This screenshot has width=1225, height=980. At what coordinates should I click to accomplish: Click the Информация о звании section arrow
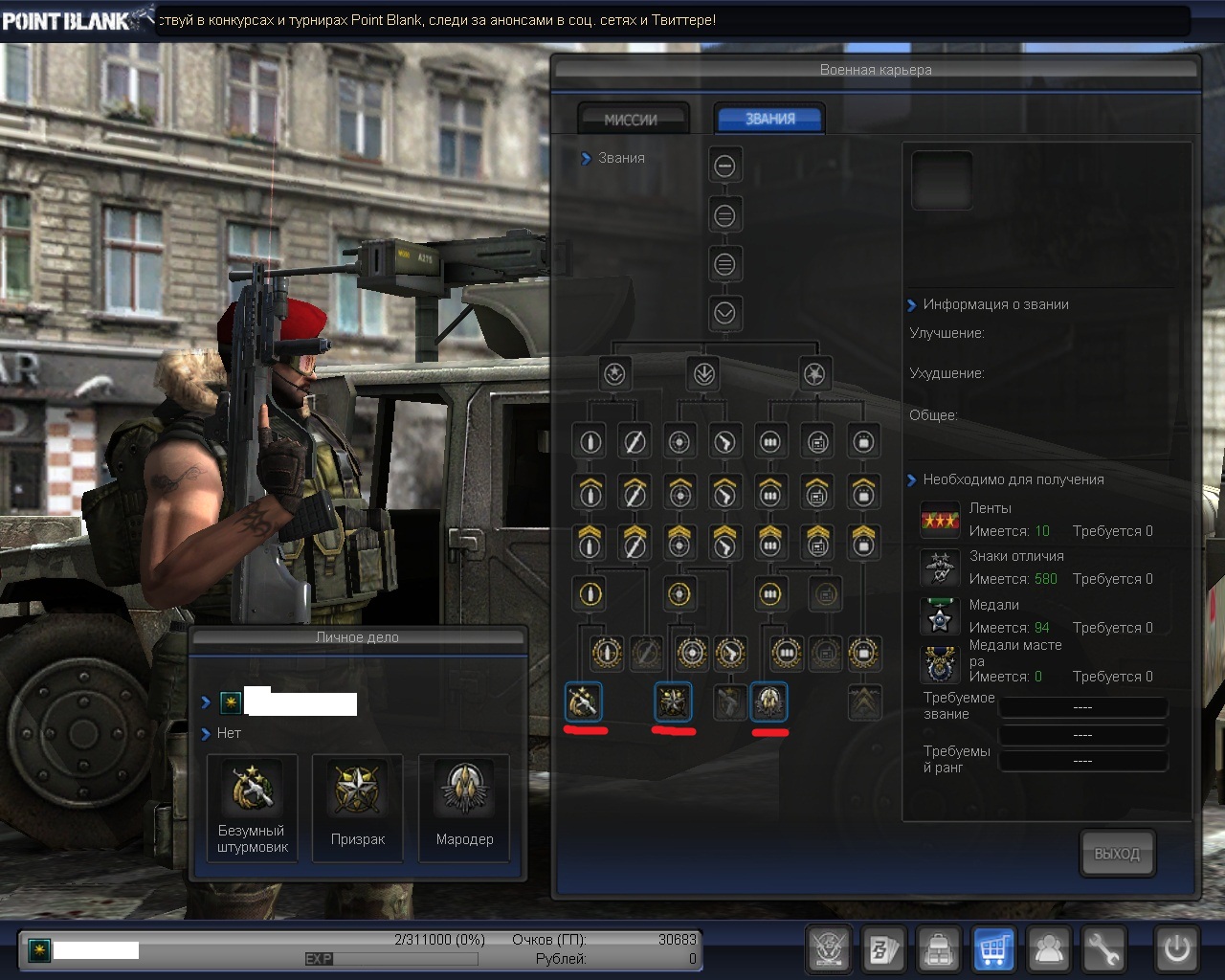pyautogui.click(x=911, y=305)
